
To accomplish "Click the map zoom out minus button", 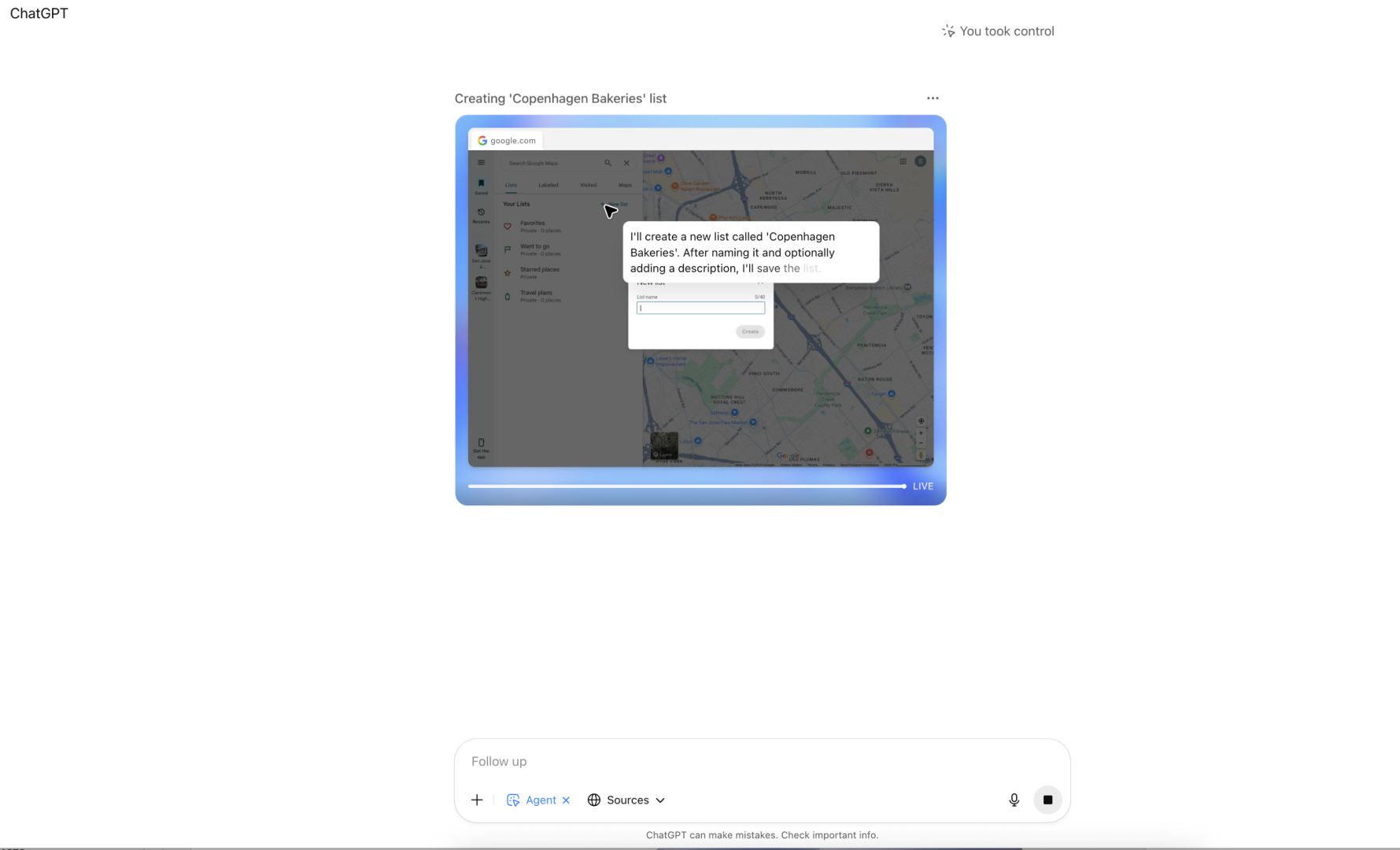I will (921, 443).
